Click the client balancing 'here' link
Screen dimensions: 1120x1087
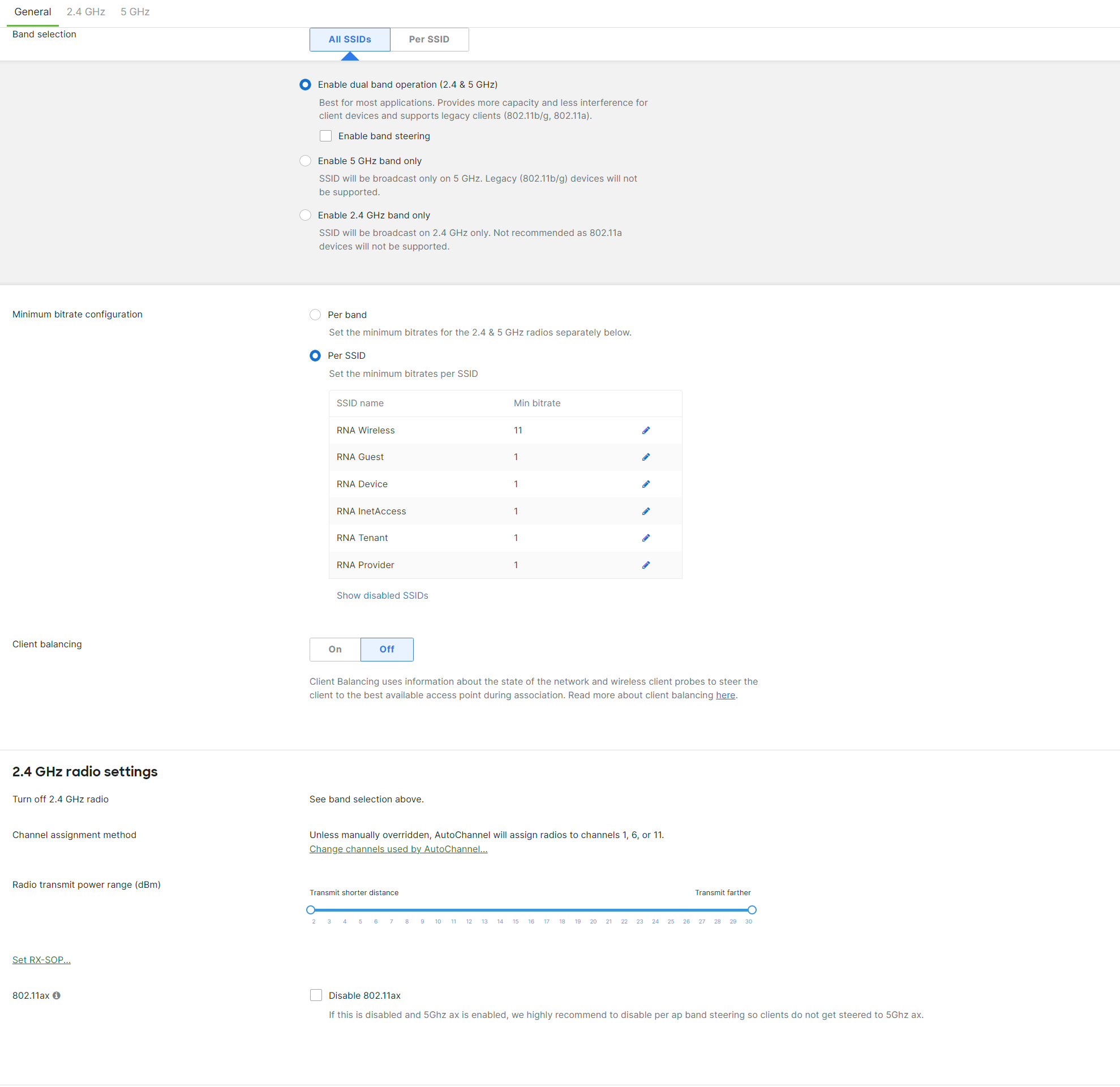coord(725,695)
